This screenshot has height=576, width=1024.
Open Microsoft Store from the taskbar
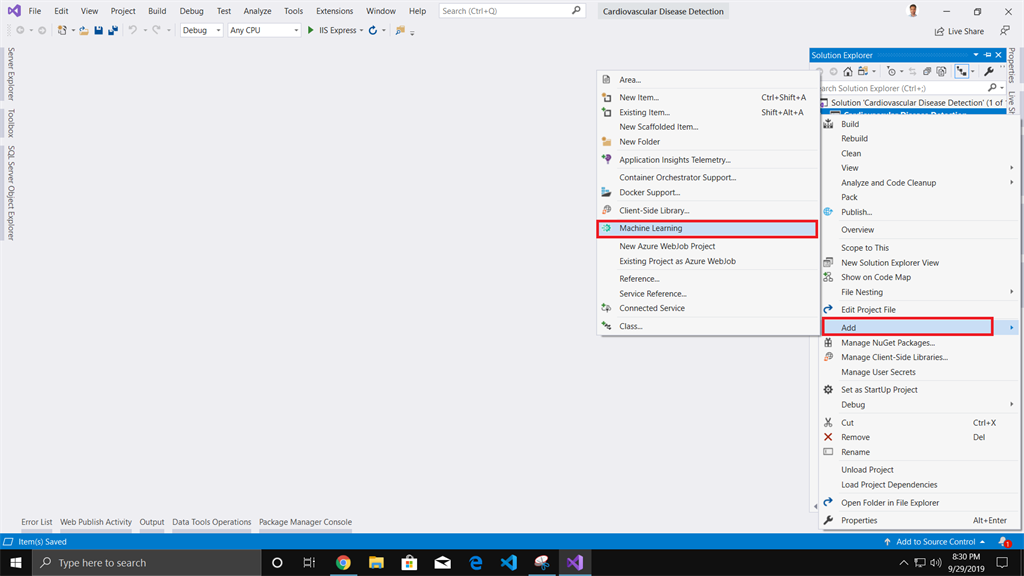click(409, 562)
